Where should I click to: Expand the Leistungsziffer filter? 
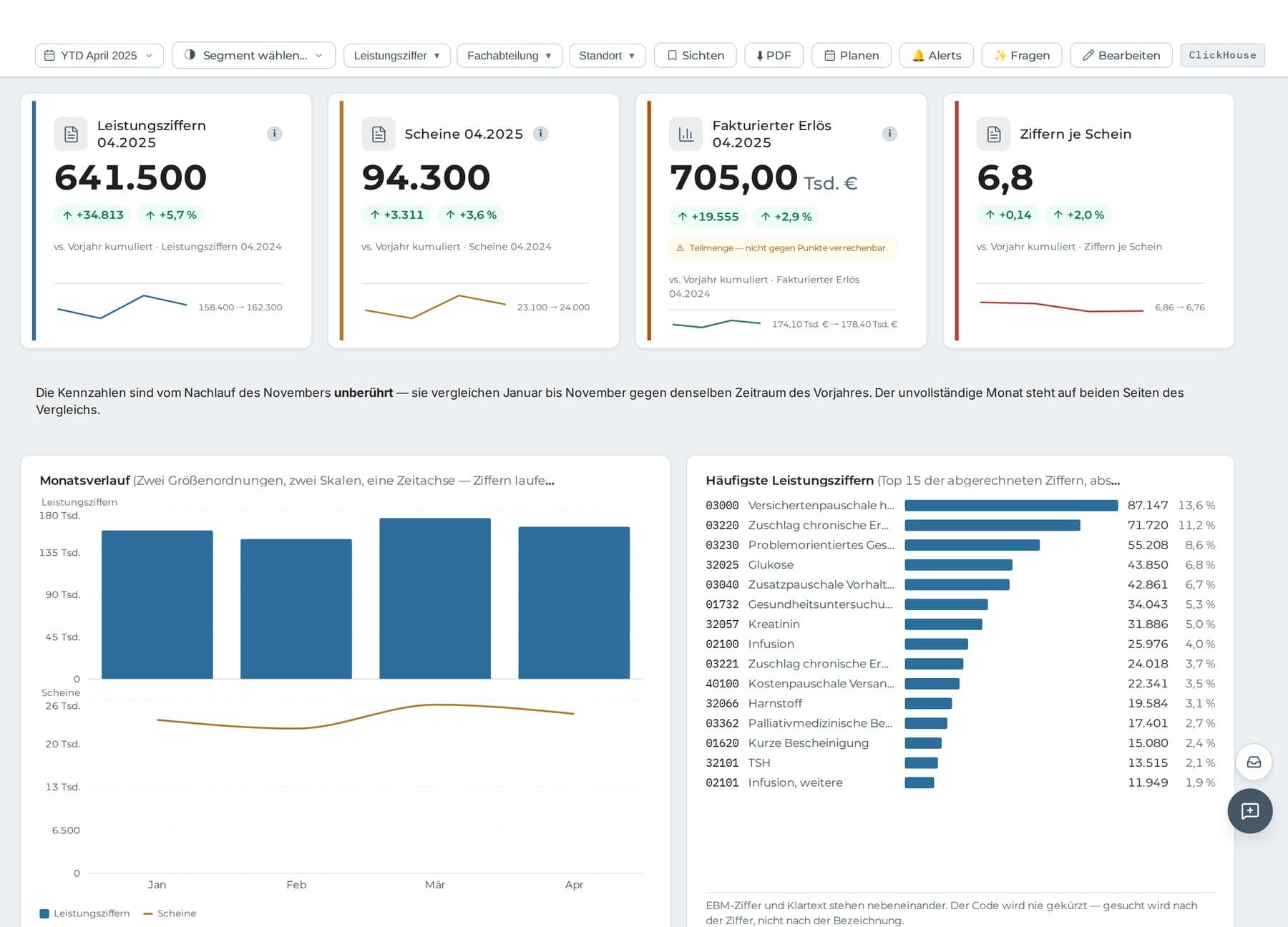click(396, 55)
